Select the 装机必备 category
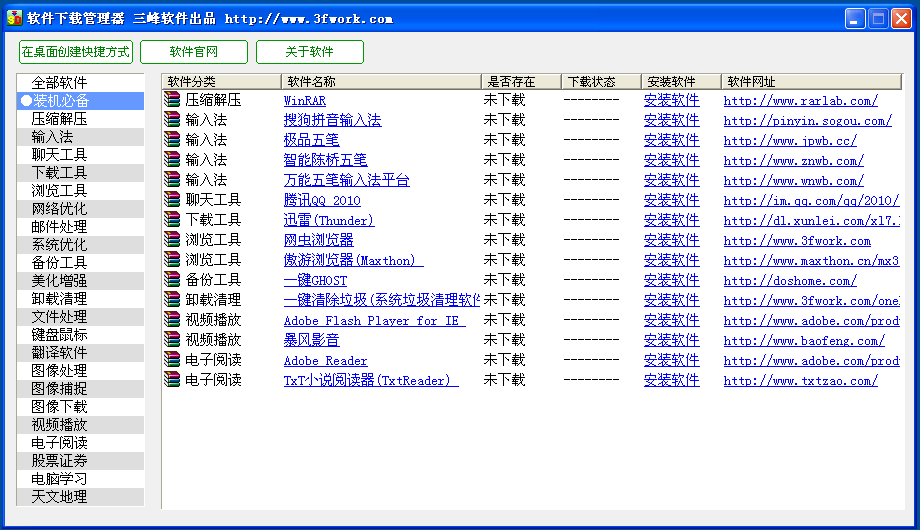 tap(60, 101)
